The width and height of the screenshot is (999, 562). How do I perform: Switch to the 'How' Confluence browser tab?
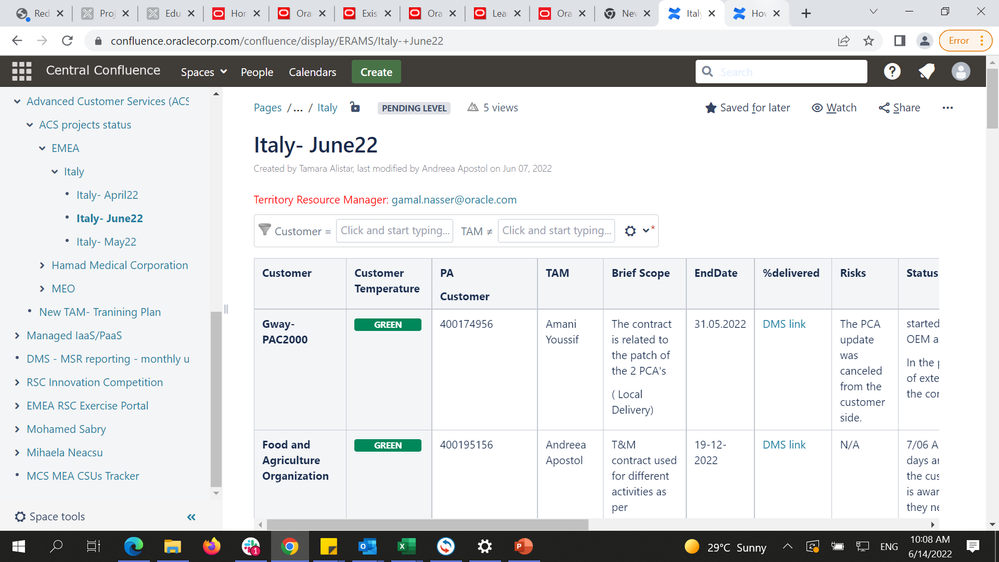pos(756,13)
